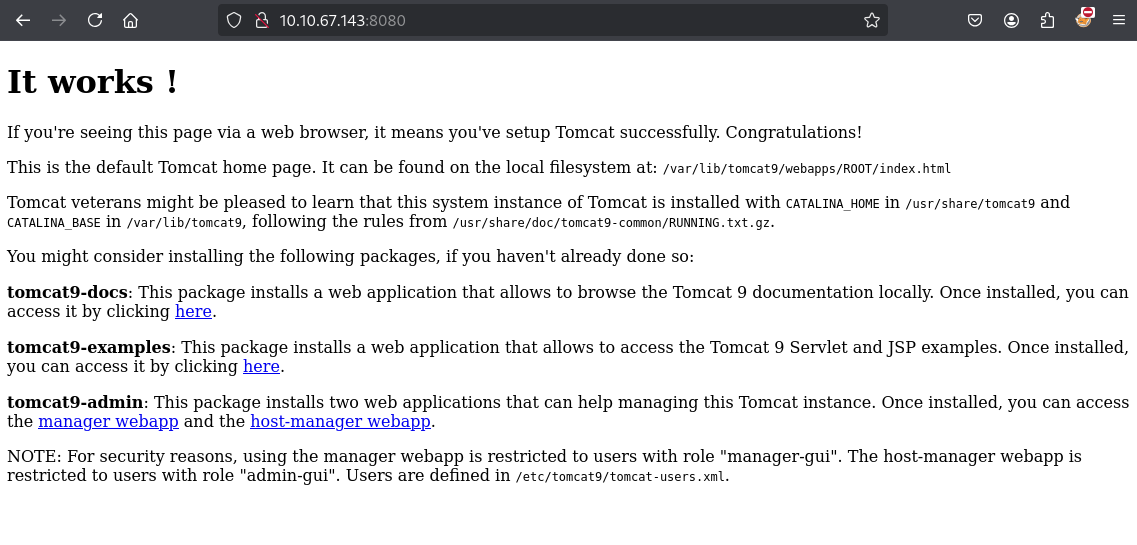Screen dimensions: 1137x545
Task: Save page to Pocket
Action: pyautogui.click(x=975, y=20)
